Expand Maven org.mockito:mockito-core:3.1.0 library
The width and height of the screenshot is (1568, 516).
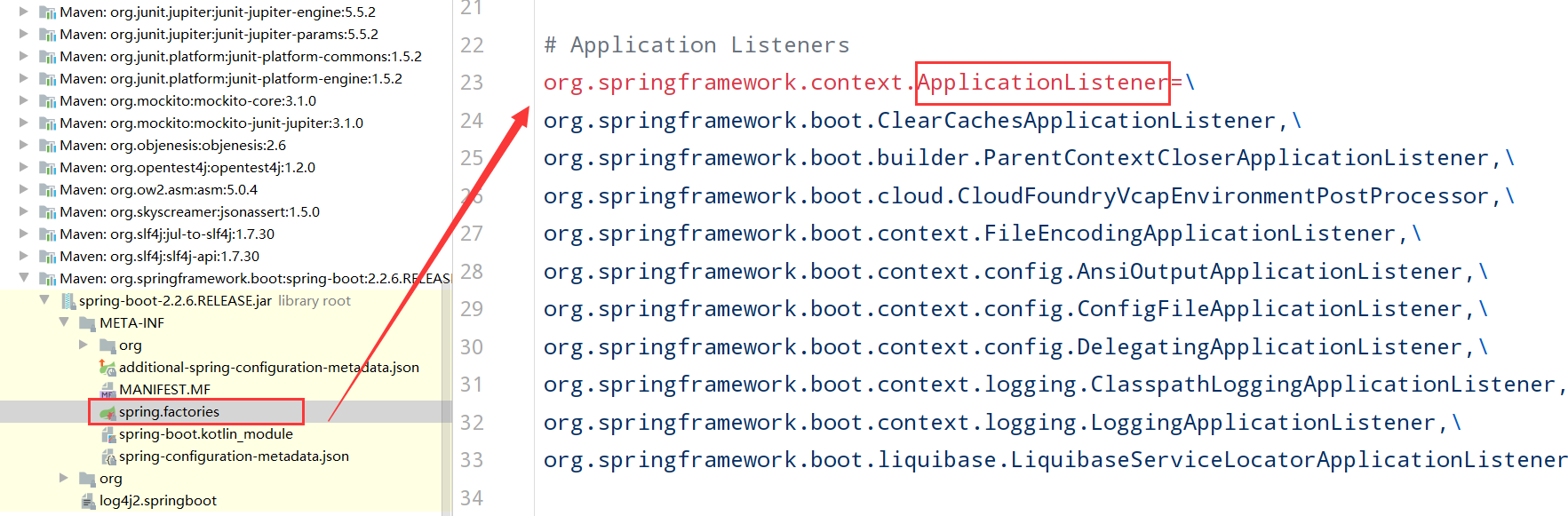24,100
